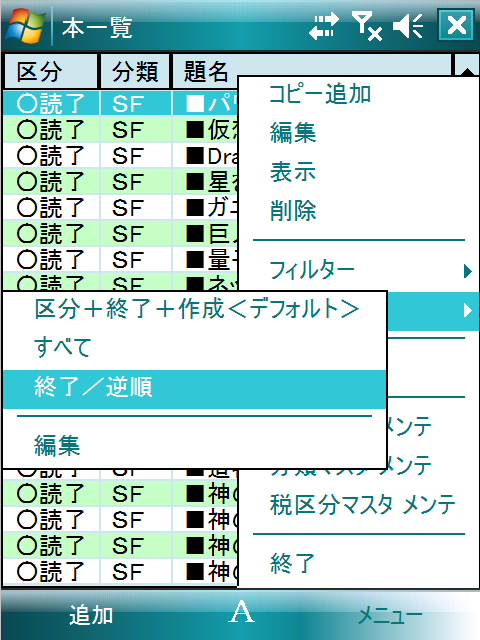
Task: Click the scrollbar up arrow by 題名
Action: click(467, 66)
